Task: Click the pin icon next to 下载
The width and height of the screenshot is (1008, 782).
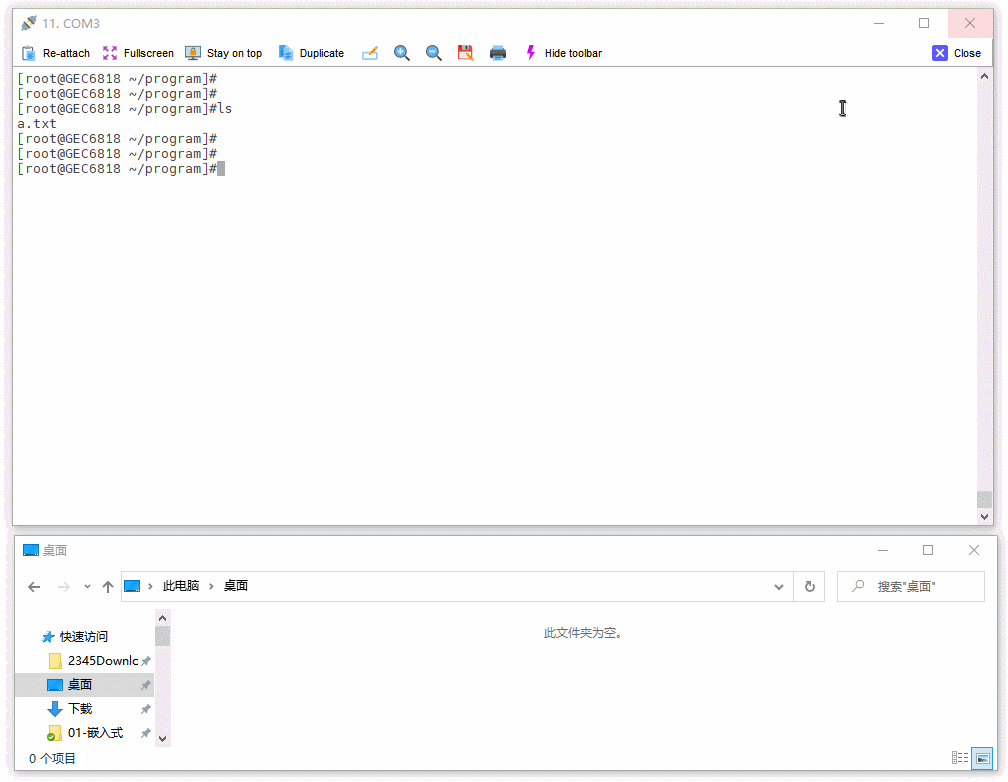Action: (x=146, y=709)
